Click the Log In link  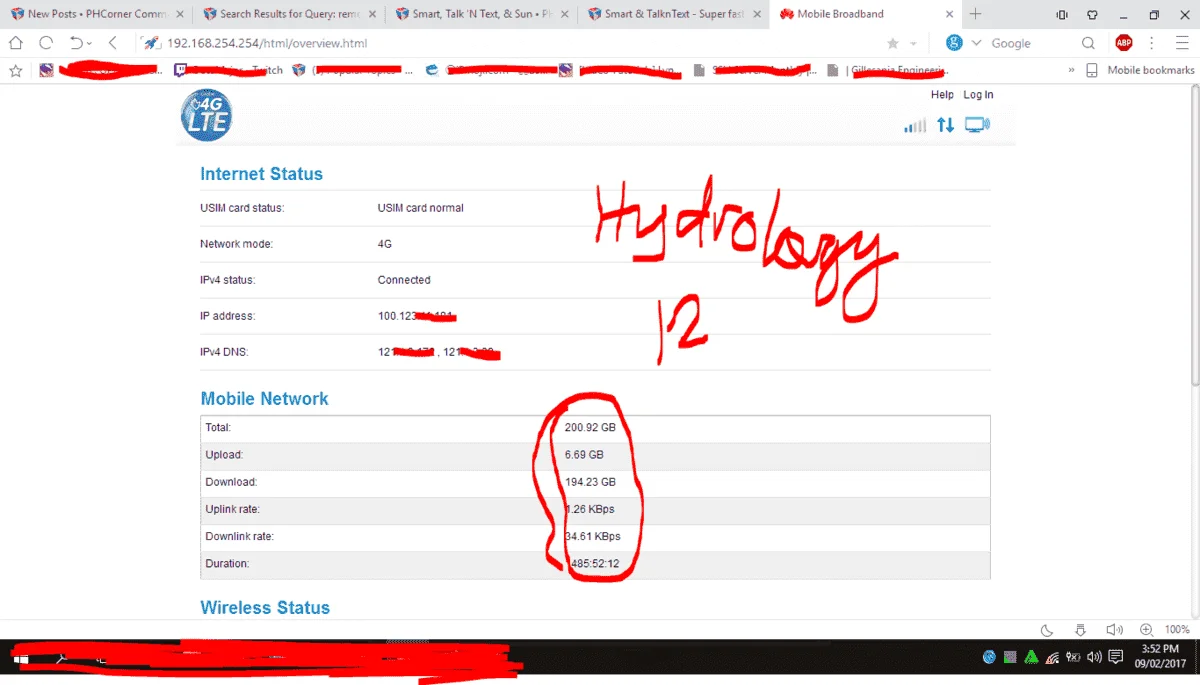978,95
